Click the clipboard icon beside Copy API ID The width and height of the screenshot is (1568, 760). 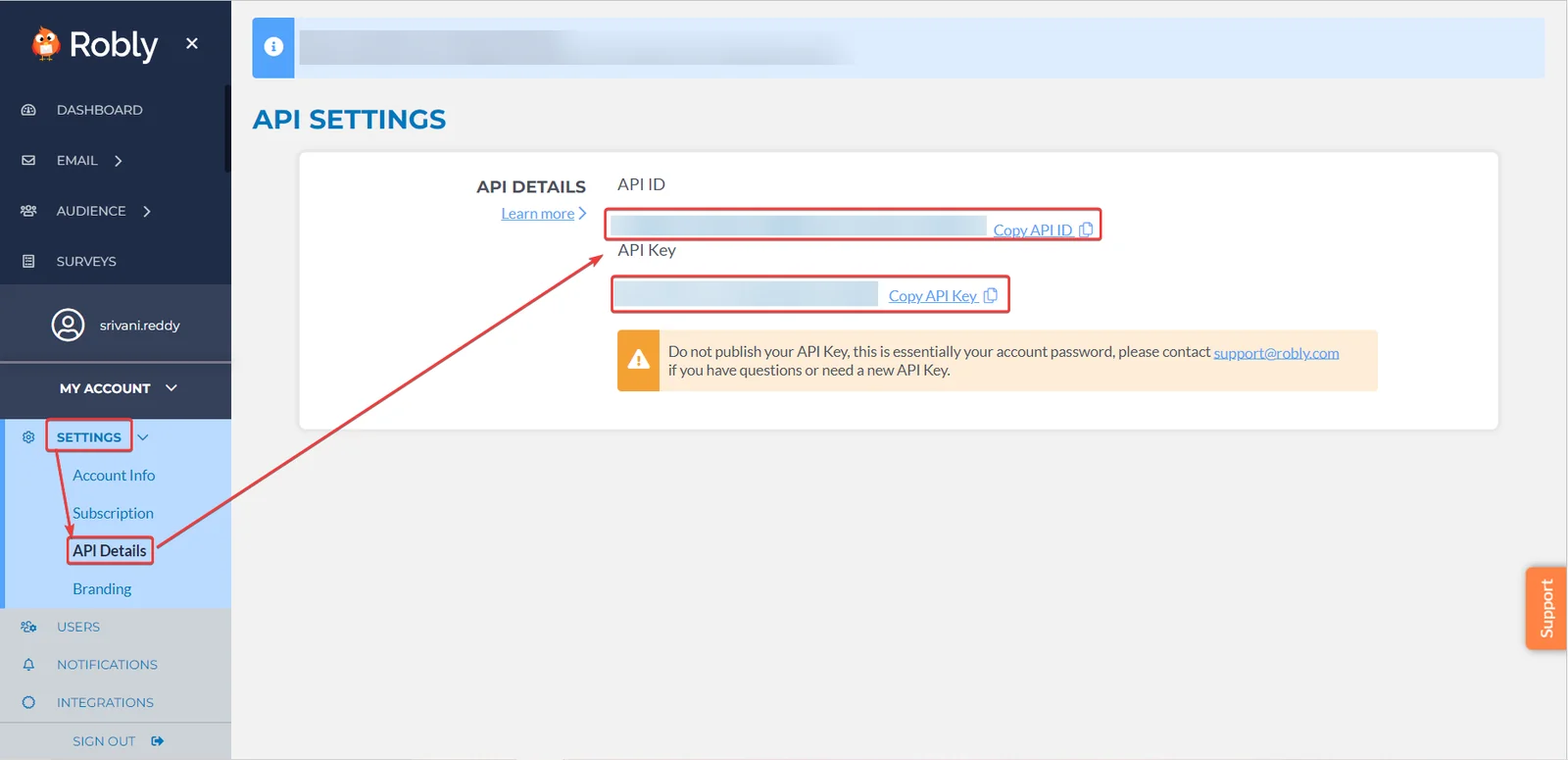click(x=1086, y=229)
